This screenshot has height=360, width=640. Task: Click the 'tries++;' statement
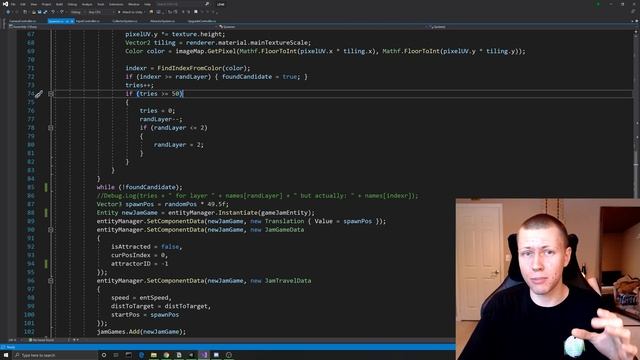[140, 85]
